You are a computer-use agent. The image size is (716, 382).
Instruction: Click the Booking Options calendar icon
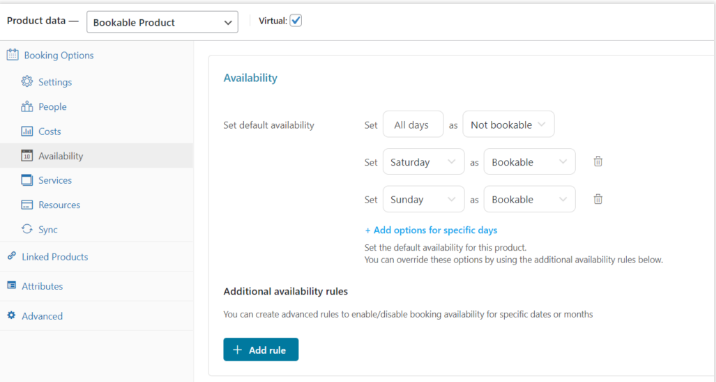[x=12, y=55]
